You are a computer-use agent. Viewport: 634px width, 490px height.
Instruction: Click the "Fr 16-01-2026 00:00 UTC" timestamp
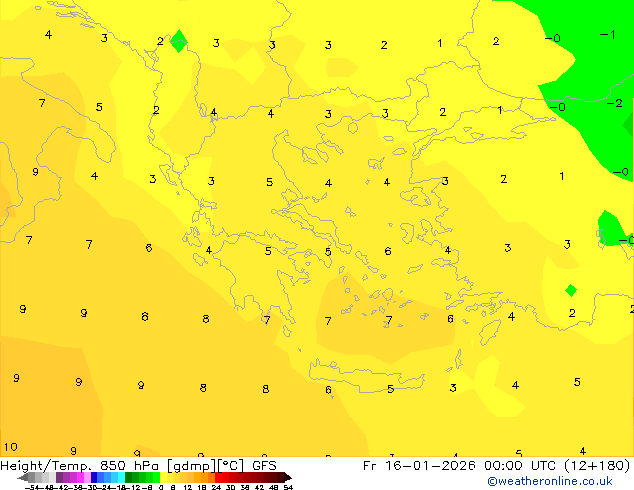461,466
